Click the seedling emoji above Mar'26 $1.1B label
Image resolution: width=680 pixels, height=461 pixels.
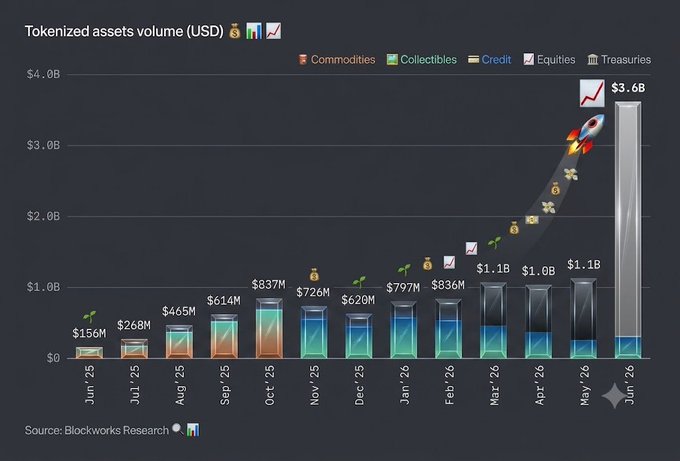(x=494, y=242)
